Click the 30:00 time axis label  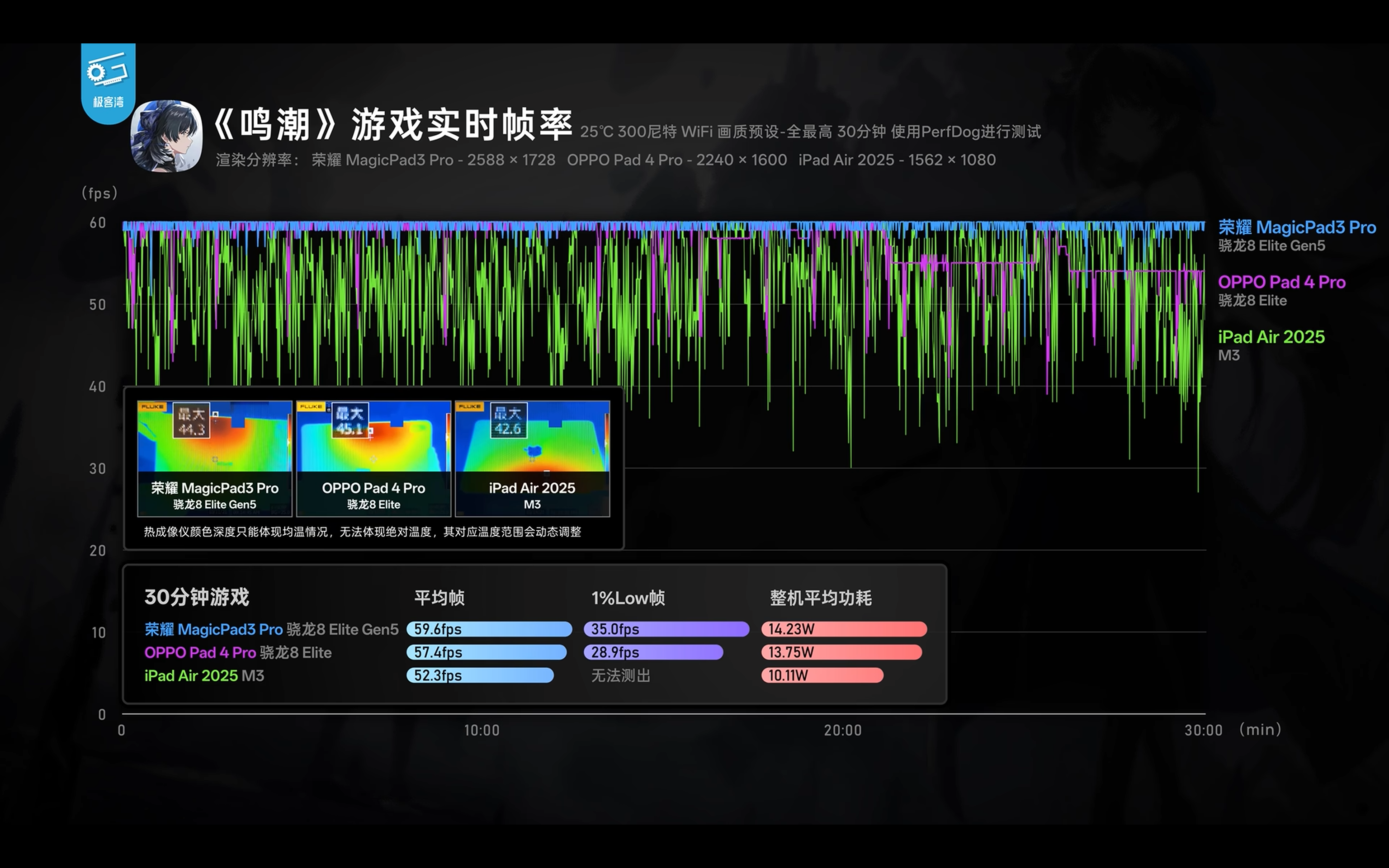pyautogui.click(x=1203, y=730)
